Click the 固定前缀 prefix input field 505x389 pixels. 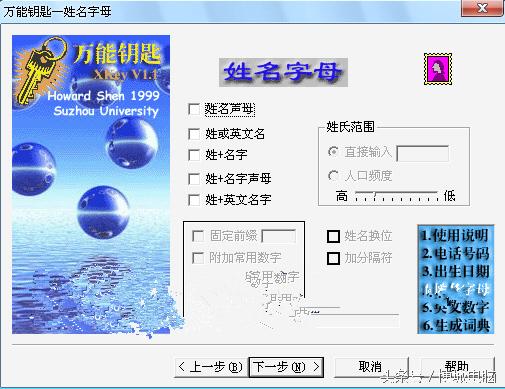[278, 237]
